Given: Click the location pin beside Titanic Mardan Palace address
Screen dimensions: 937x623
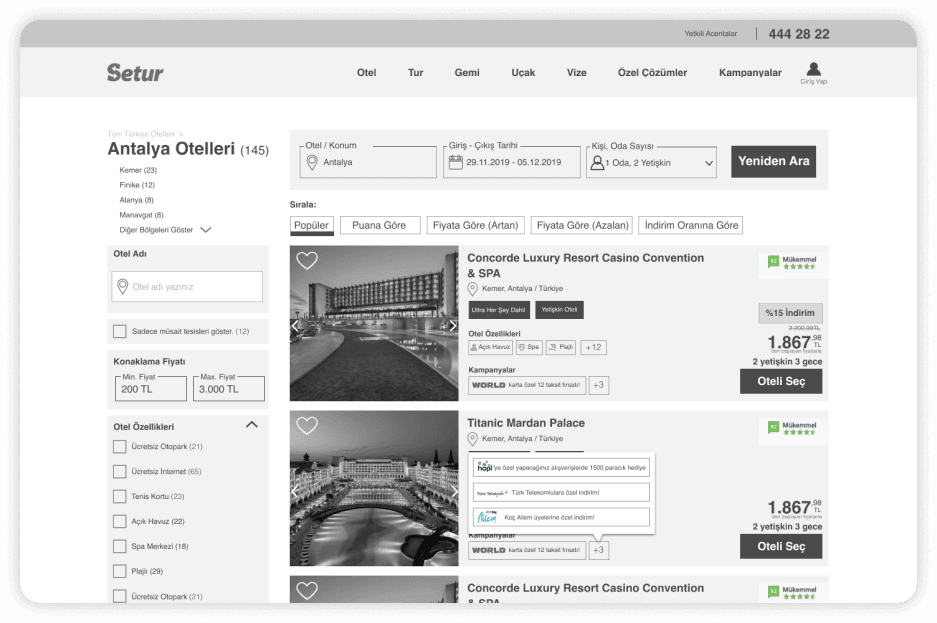Looking at the screenshot, I should (472, 439).
